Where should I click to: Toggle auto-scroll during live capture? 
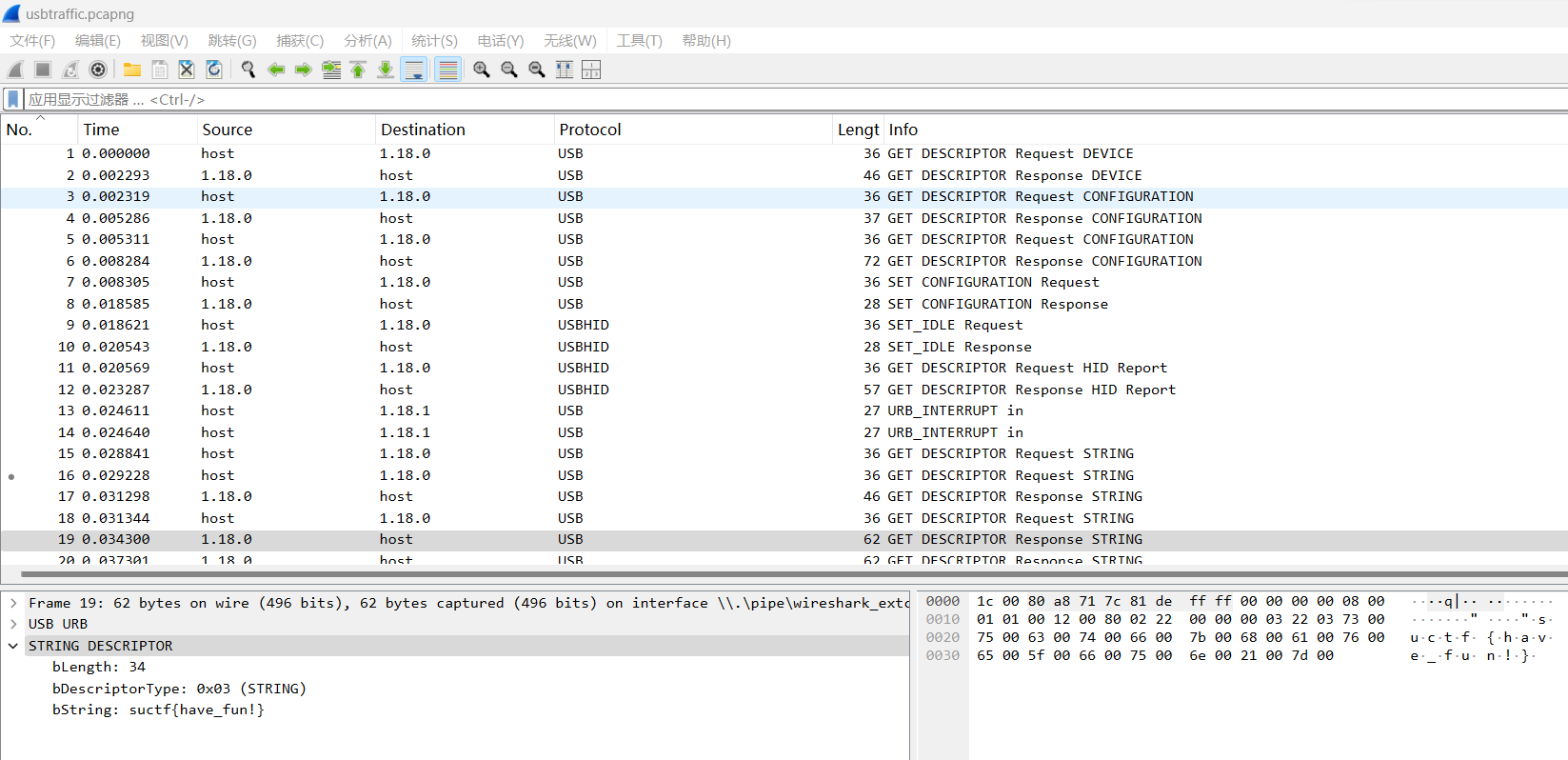click(414, 70)
